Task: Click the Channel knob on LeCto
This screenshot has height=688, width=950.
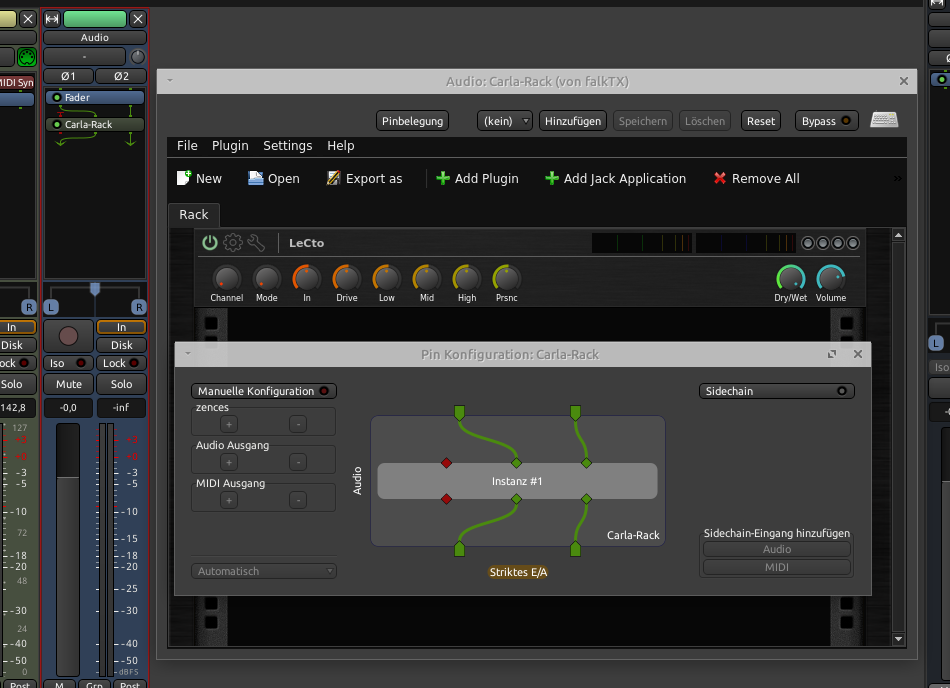Action: 227,279
